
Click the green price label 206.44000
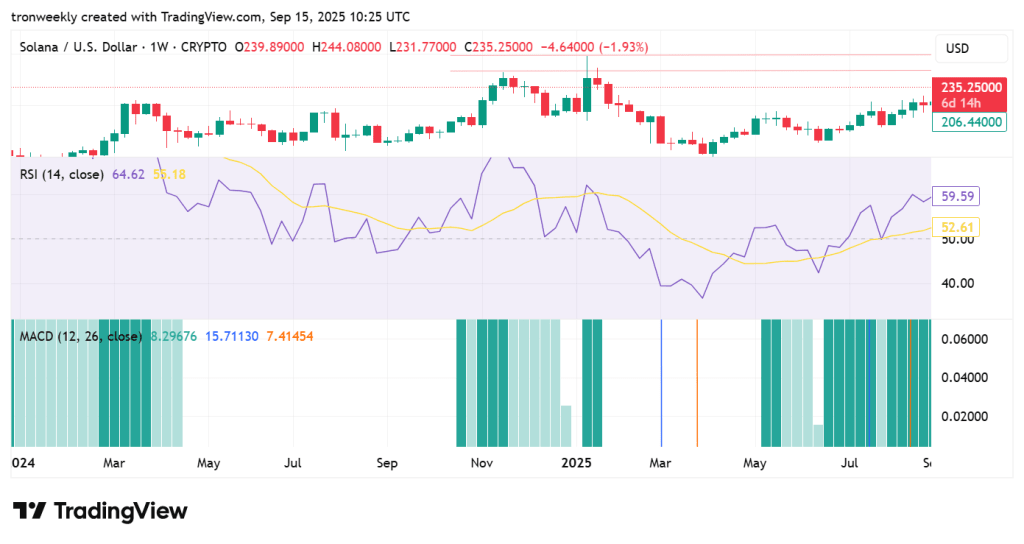[970, 122]
